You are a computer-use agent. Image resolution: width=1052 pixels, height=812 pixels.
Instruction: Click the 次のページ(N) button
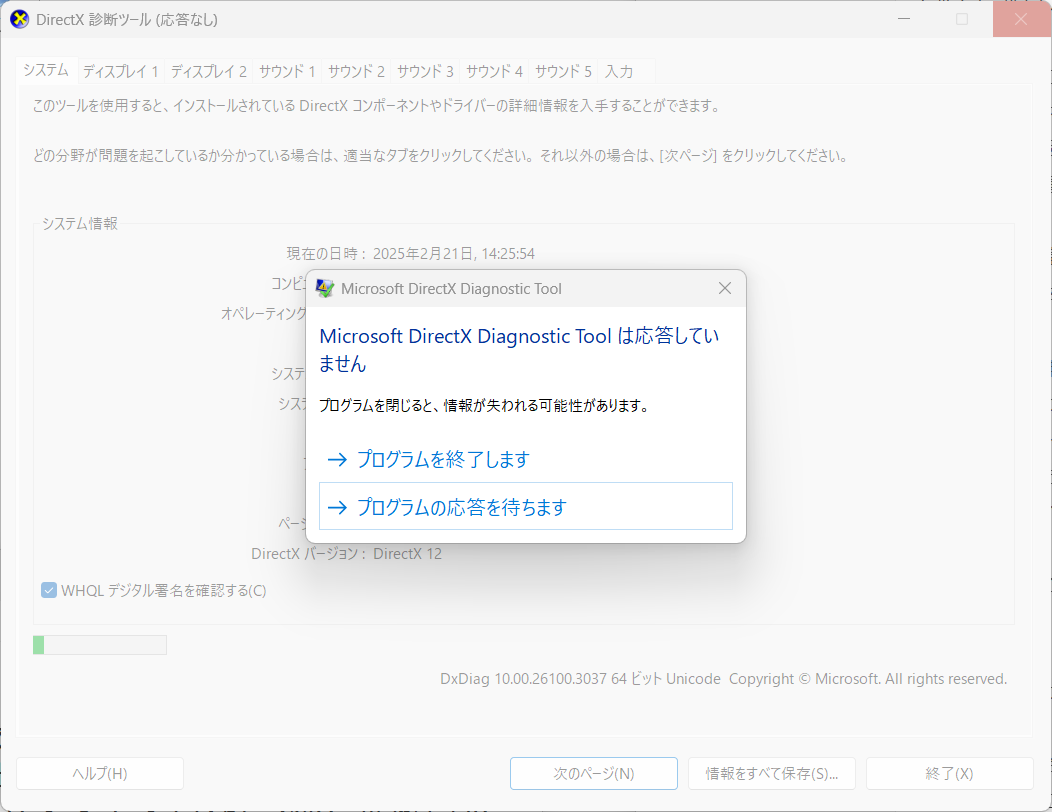tap(594, 774)
